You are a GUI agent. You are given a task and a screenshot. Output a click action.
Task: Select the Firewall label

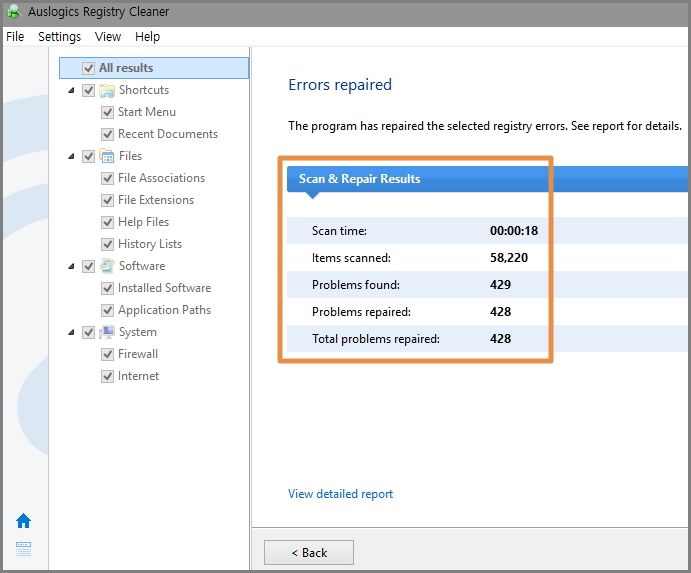pos(138,354)
